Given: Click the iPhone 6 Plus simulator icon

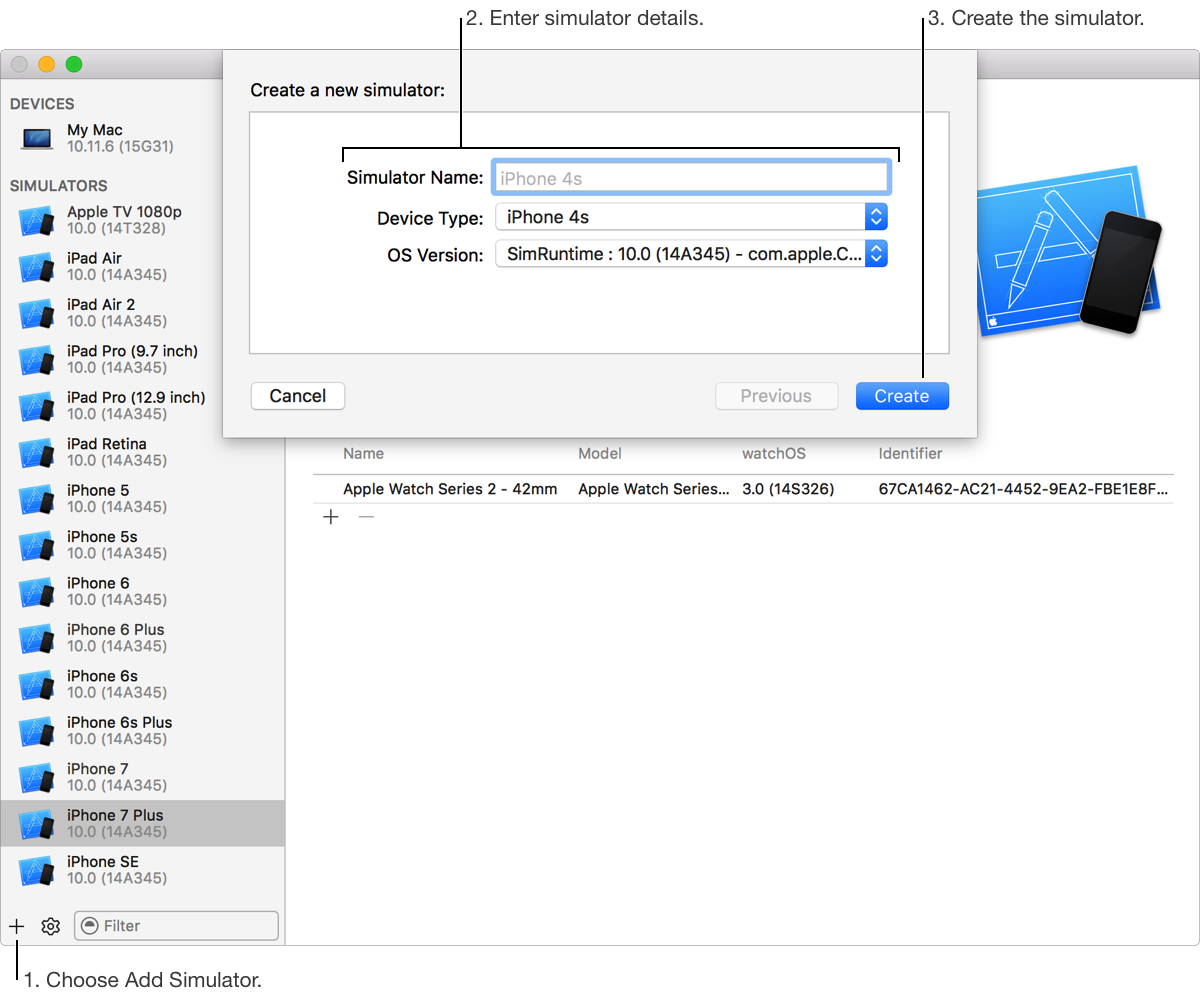Looking at the screenshot, I should click(36, 639).
